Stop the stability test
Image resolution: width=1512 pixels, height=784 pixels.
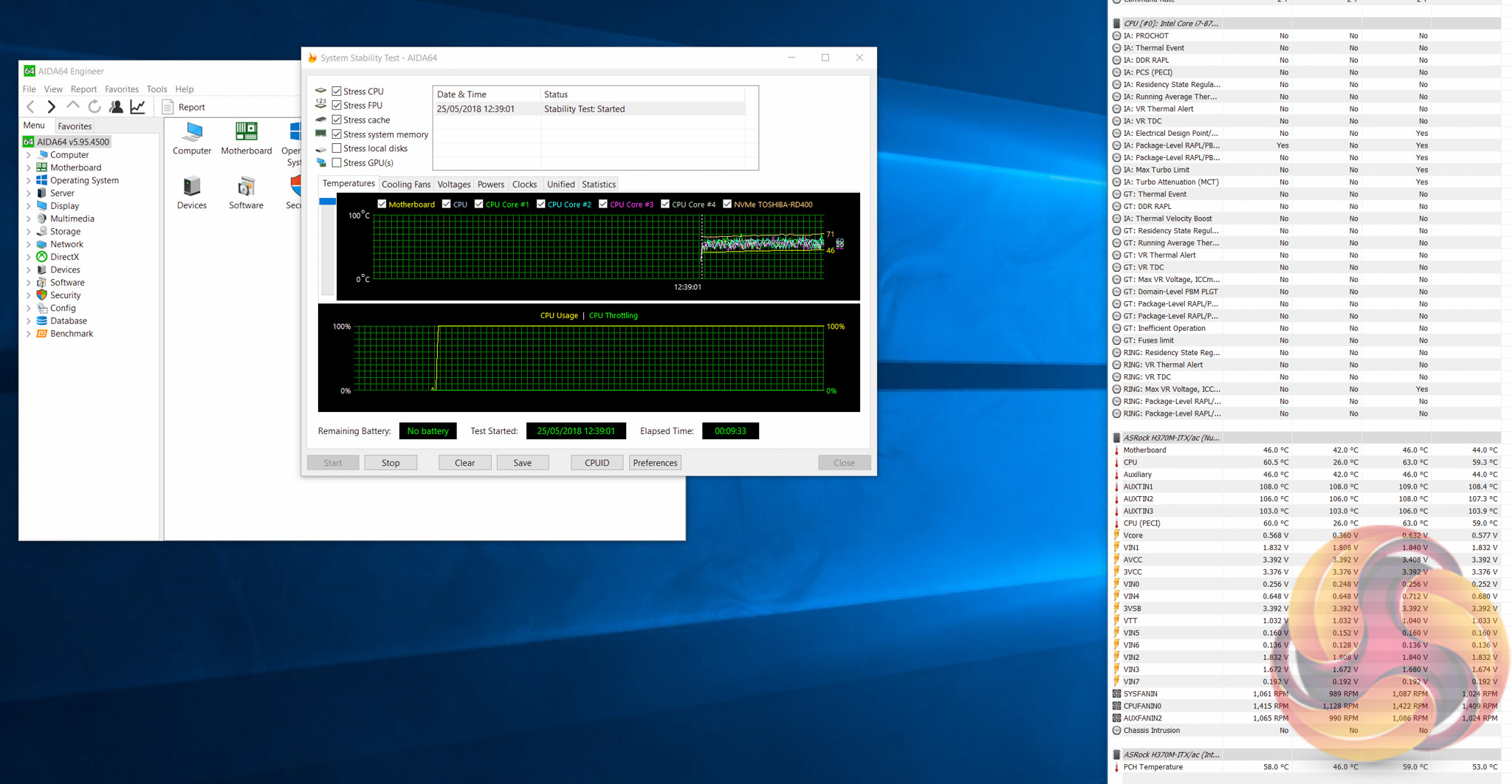[391, 463]
